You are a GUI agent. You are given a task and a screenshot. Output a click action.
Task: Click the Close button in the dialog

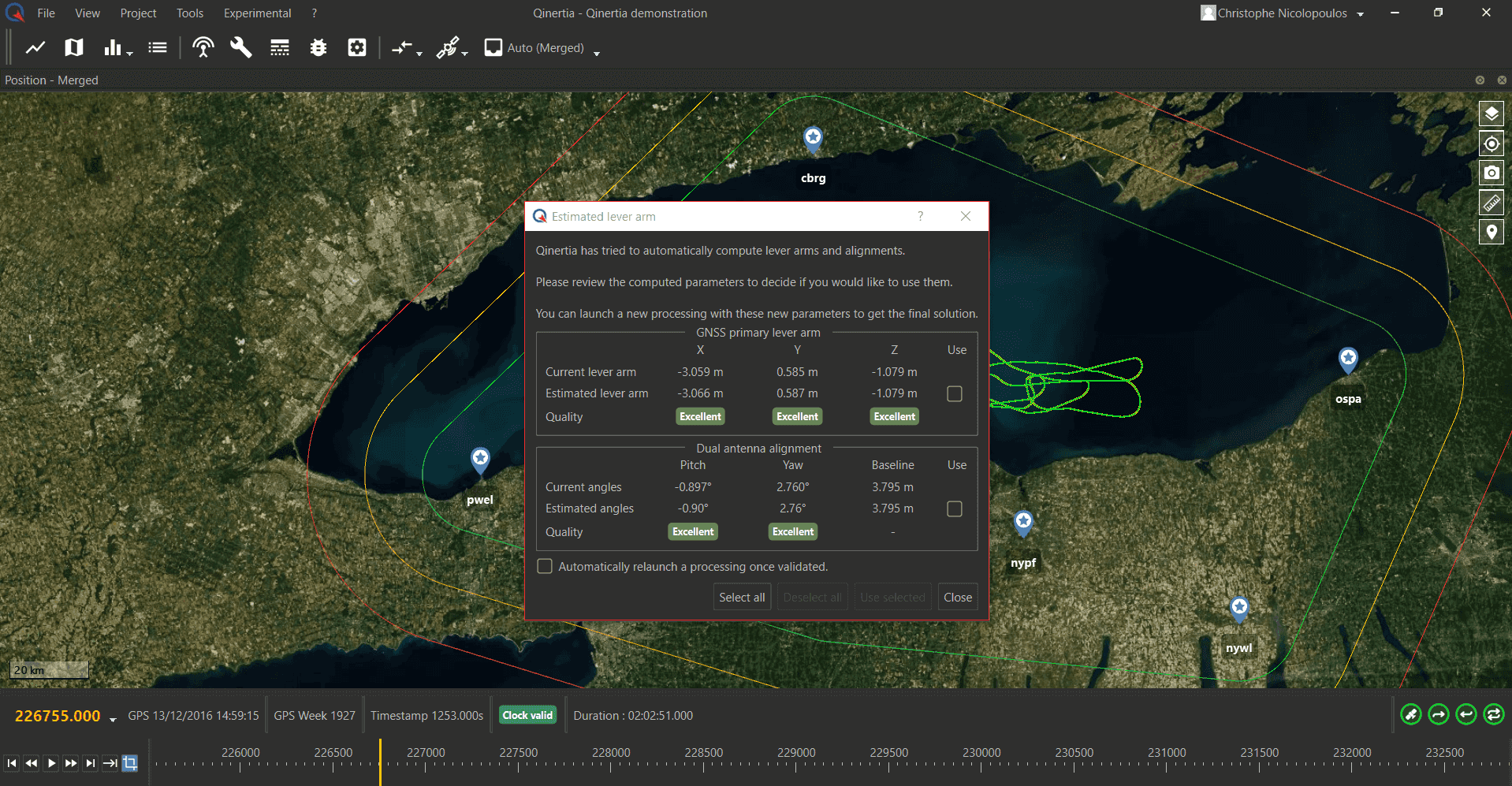pos(957,598)
